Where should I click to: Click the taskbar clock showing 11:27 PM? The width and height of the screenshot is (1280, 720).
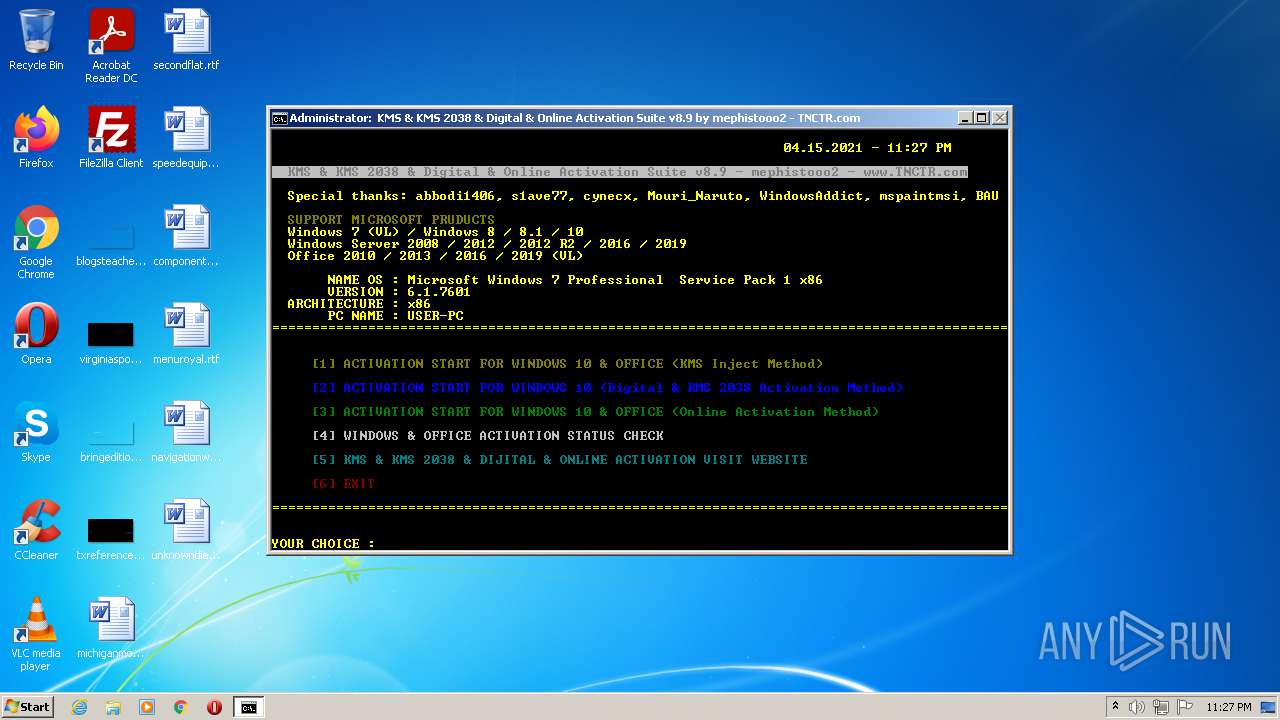pyautogui.click(x=1228, y=707)
